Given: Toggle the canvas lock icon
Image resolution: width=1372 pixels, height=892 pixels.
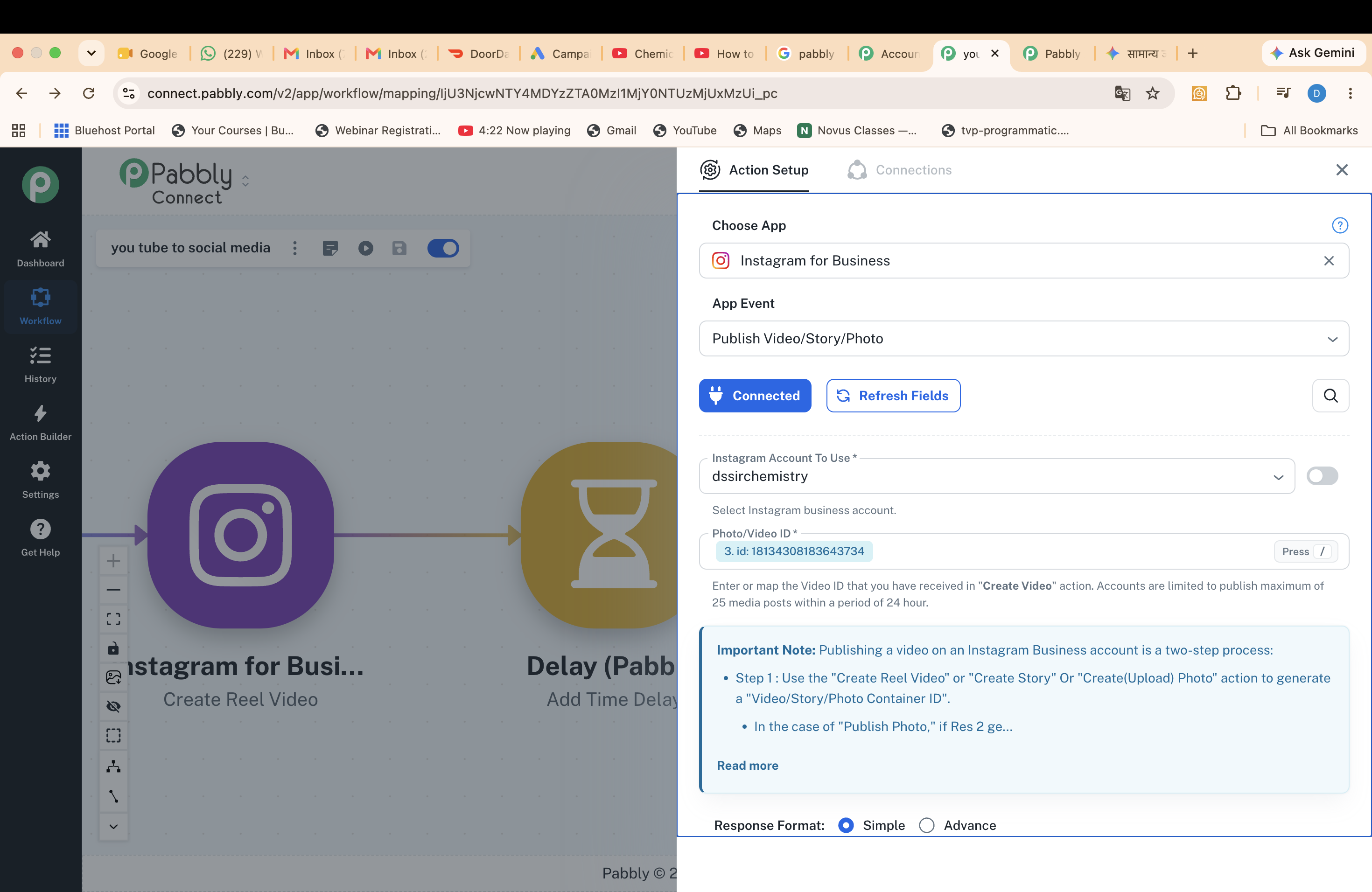Looking at the screenshot, I should [113, 648].
